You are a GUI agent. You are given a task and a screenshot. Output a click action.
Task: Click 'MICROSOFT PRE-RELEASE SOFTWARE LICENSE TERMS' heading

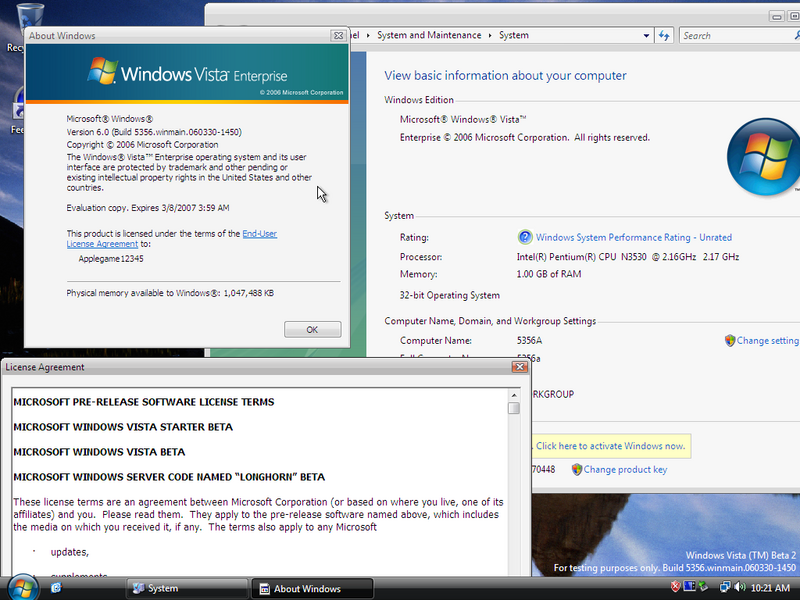(x=144, y=402)
